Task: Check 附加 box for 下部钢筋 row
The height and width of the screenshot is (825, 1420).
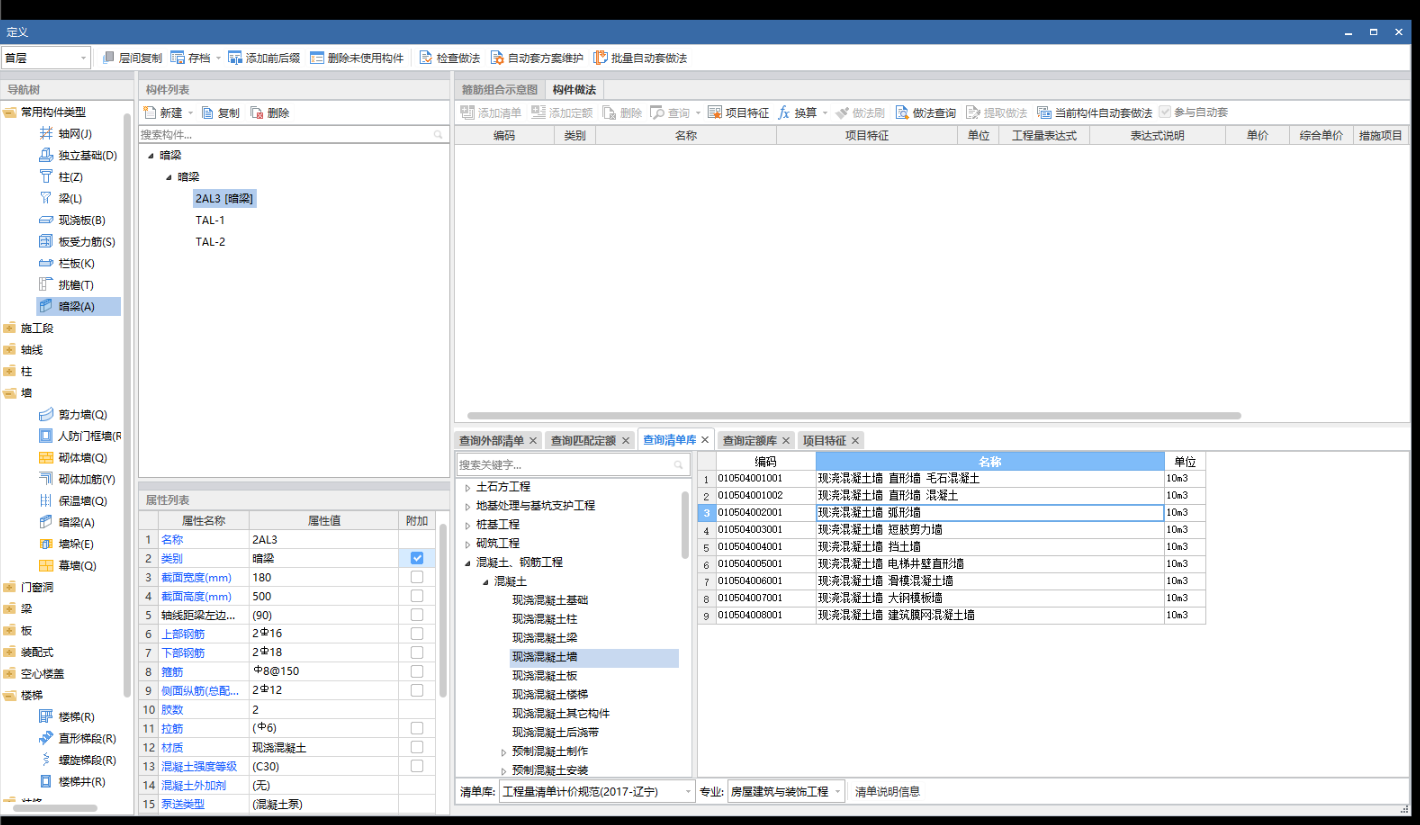Action: pyautogui.click(x=417, y=652)
